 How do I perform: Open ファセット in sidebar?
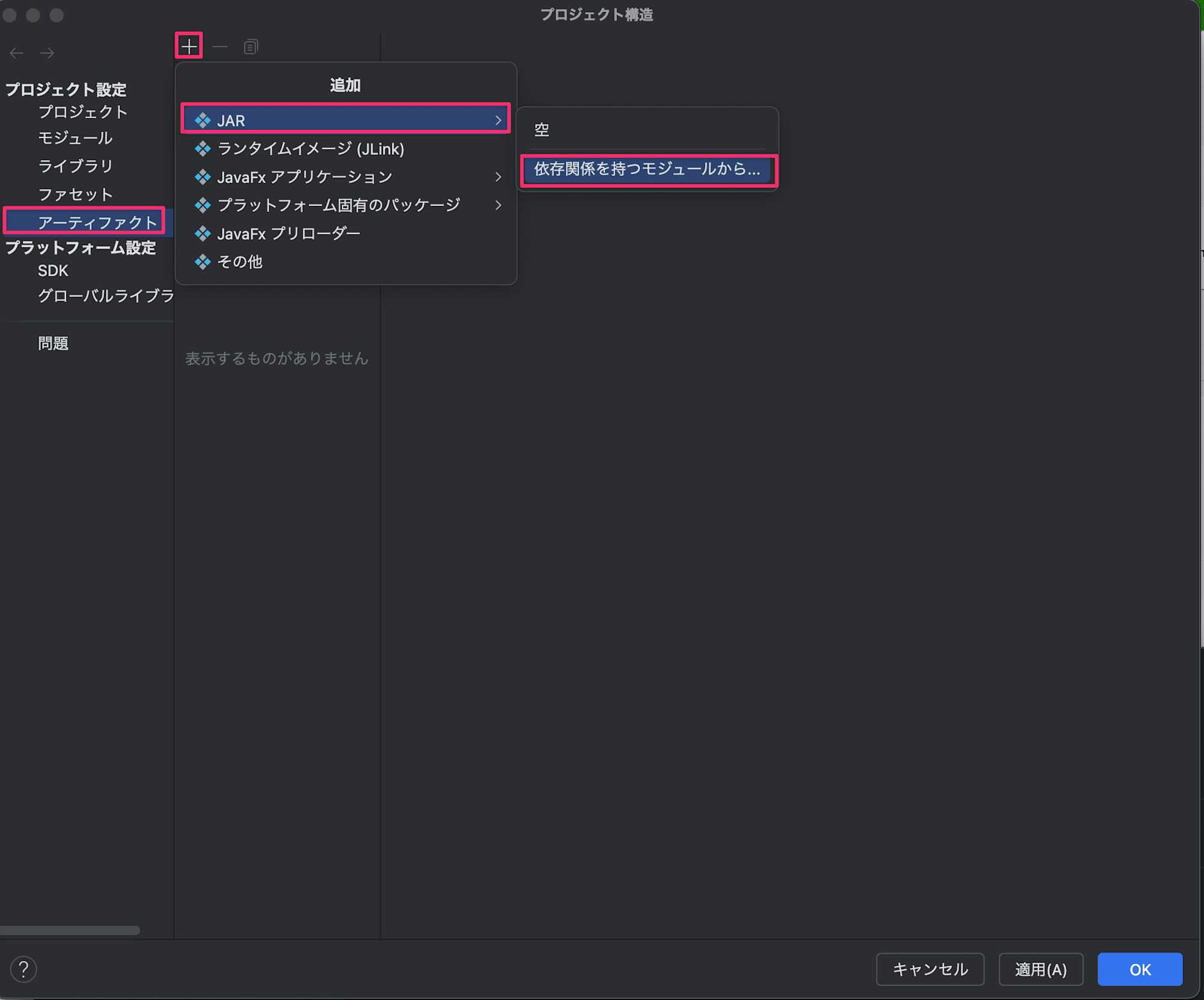(x=75, y=194)
